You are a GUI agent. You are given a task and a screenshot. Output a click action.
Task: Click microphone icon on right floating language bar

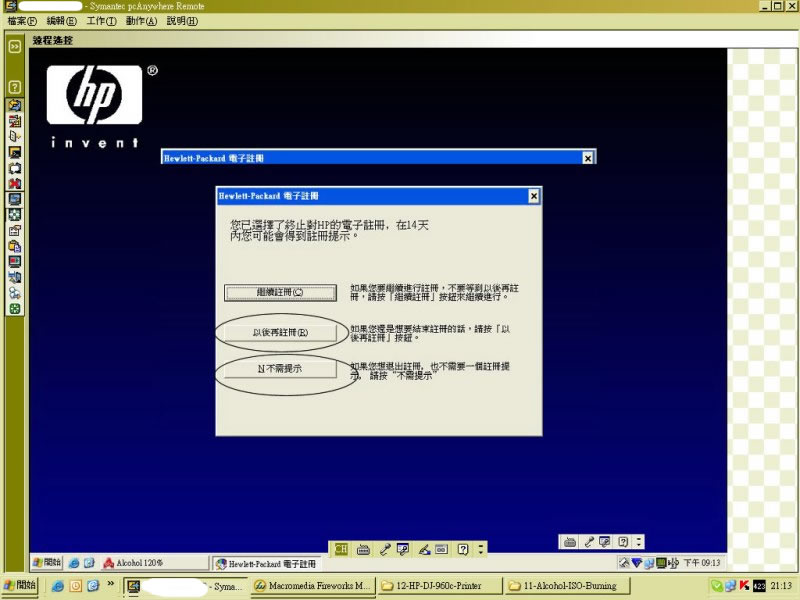pyautogui.click(x=589, y=542)
